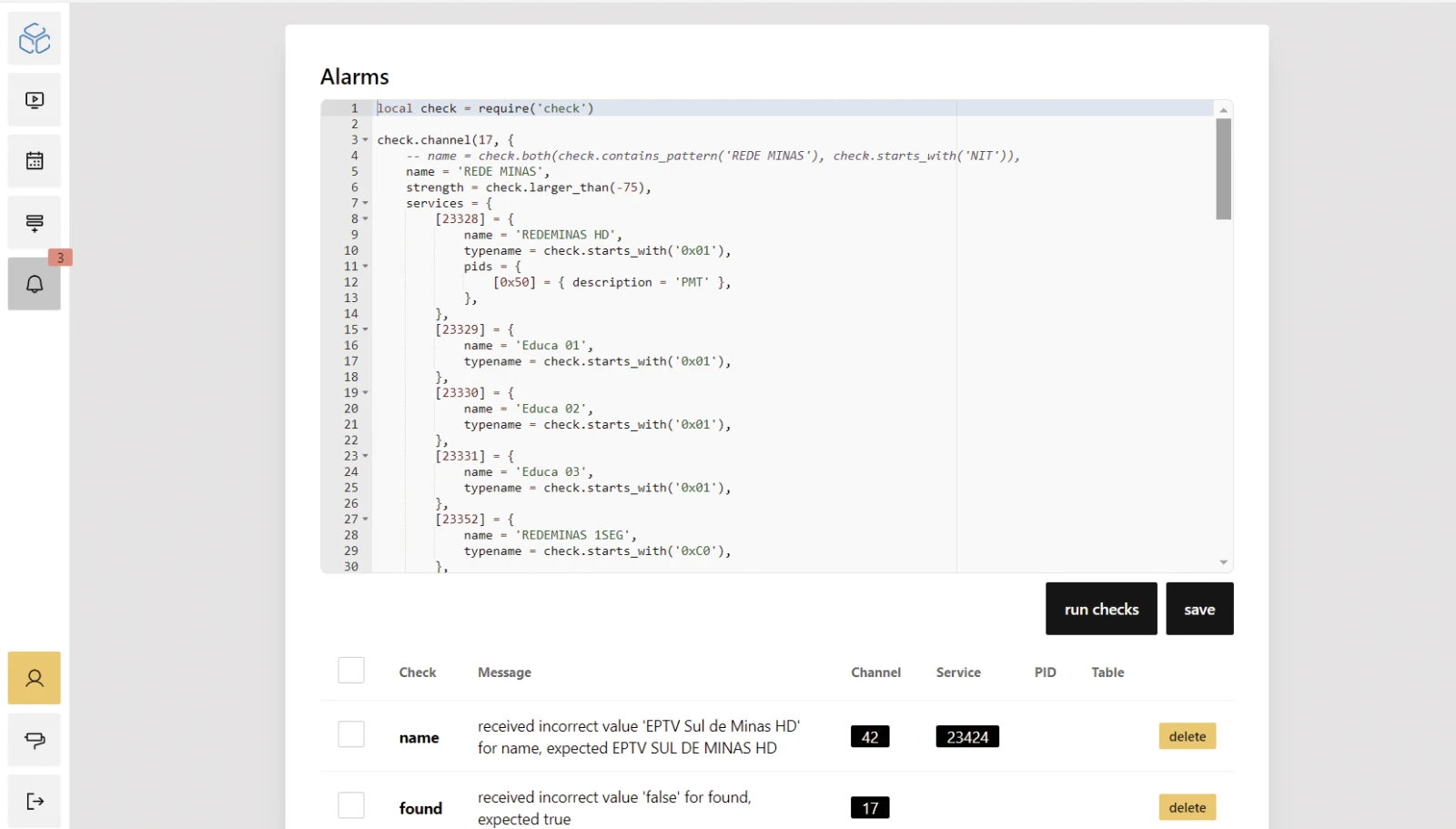The height and width of the screenshot is (829, 1456).
Task: Click the editor scroll-down arrow
Action: [1224, 562]
